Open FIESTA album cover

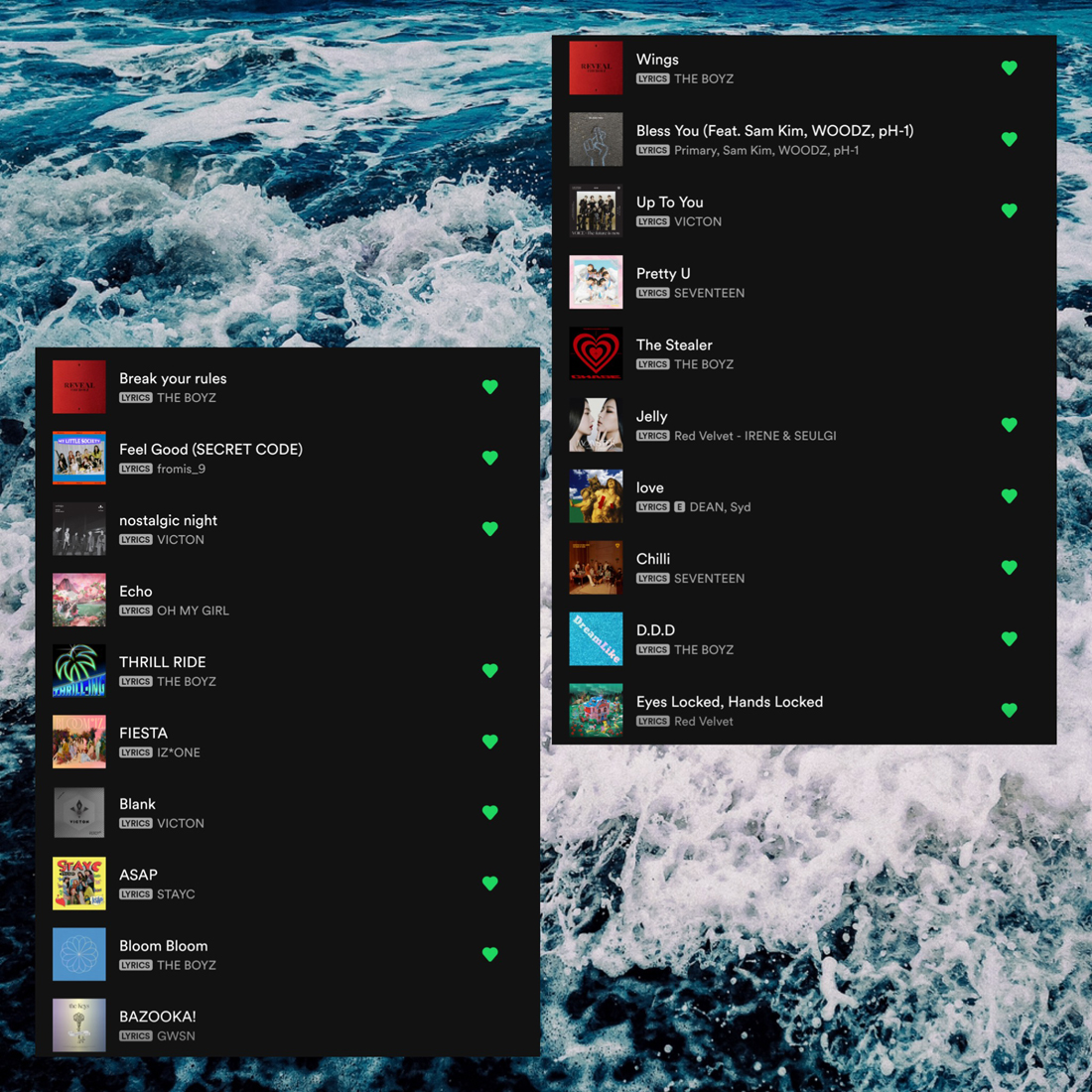(79, 742)
